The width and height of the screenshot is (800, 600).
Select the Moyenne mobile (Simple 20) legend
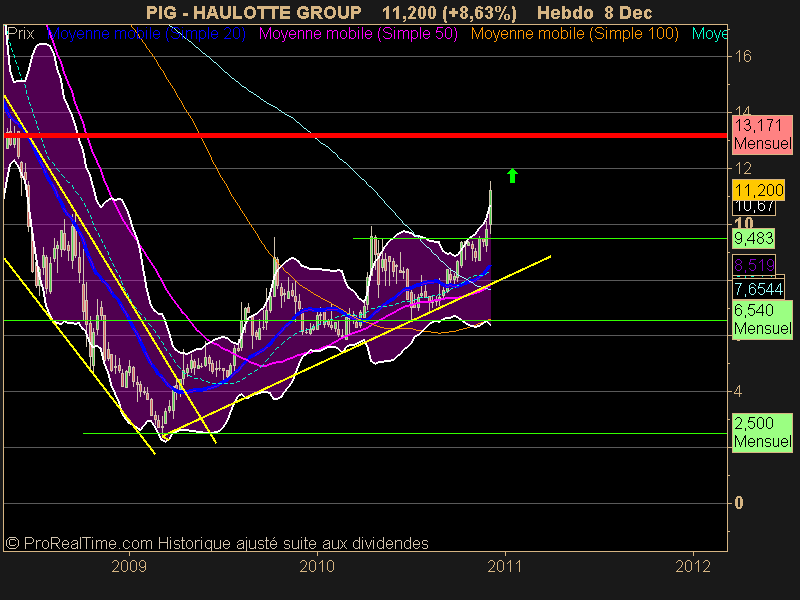(146, 34)
